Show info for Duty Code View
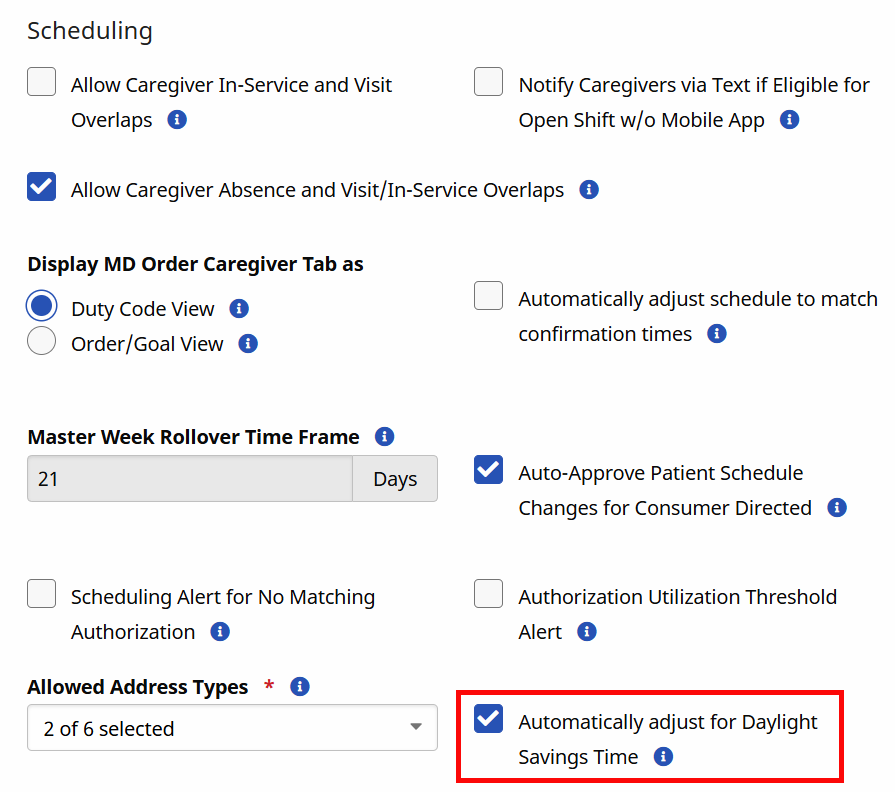Viewport: 895px width, 792px height. pos(239,309)
